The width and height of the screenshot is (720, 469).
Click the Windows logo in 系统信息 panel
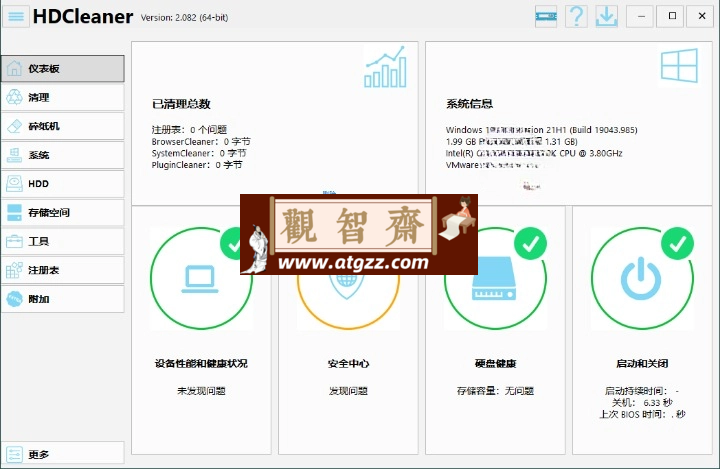679,66
